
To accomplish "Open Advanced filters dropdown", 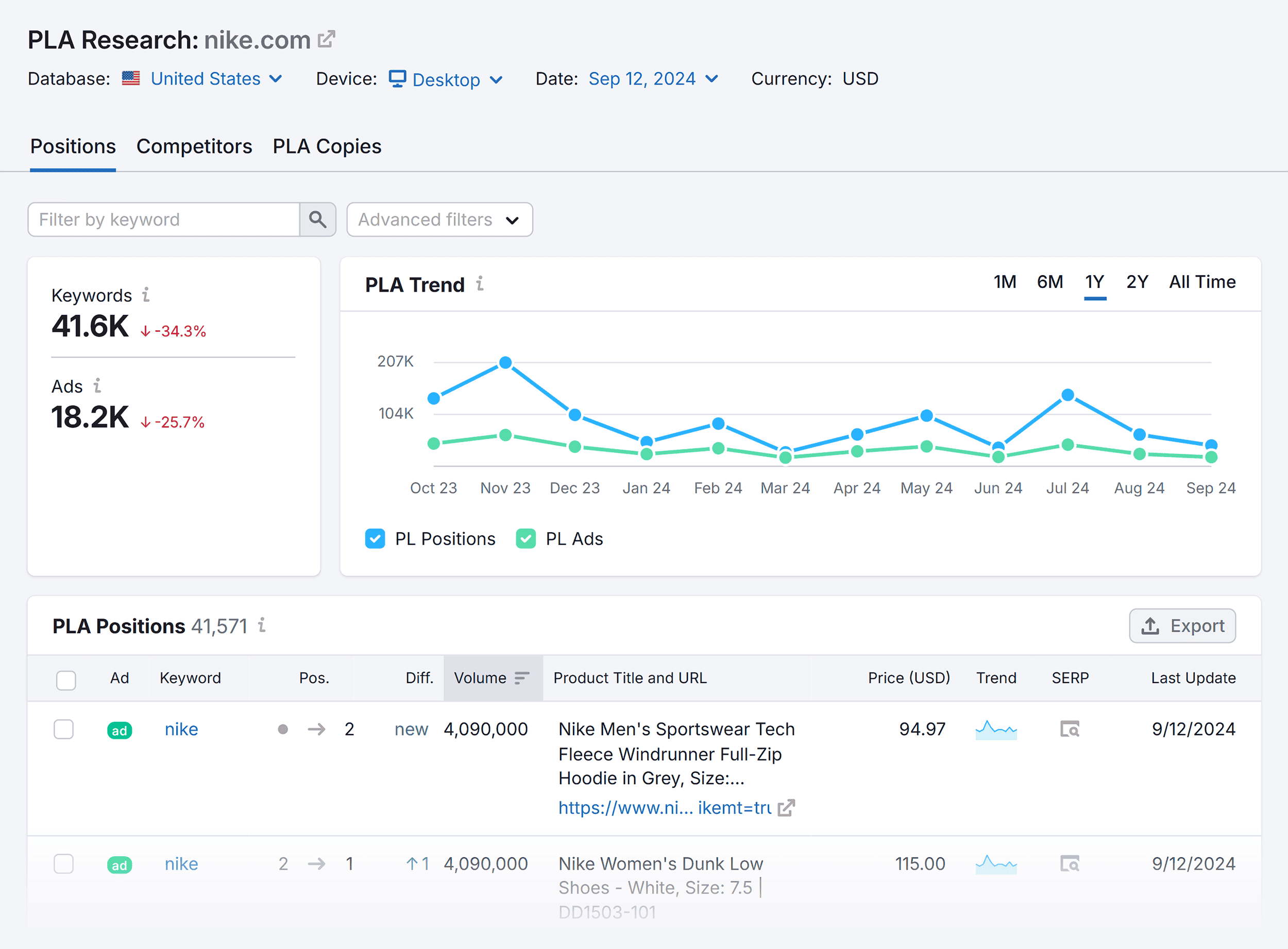I will click(x=439, y=219).
